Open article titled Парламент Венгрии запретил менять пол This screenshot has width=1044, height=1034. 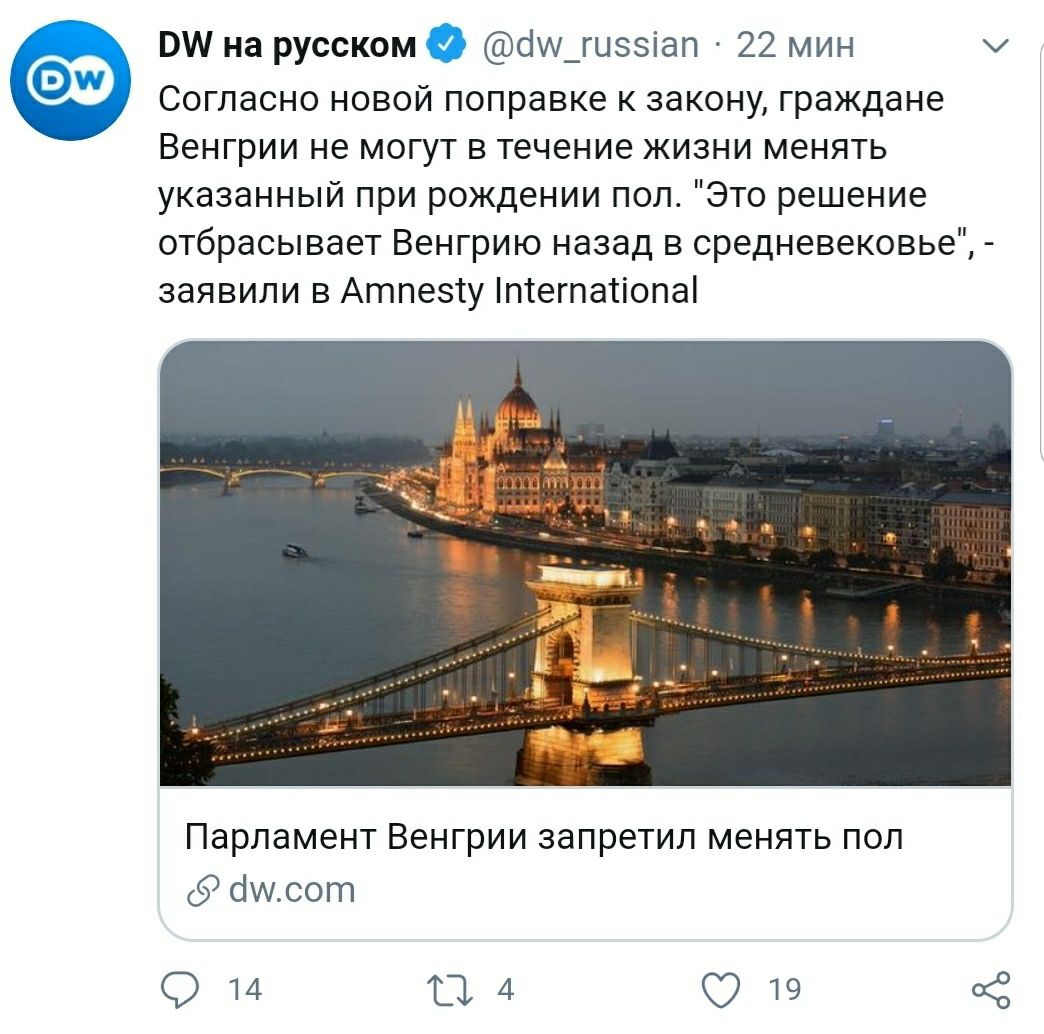point(543,837)
